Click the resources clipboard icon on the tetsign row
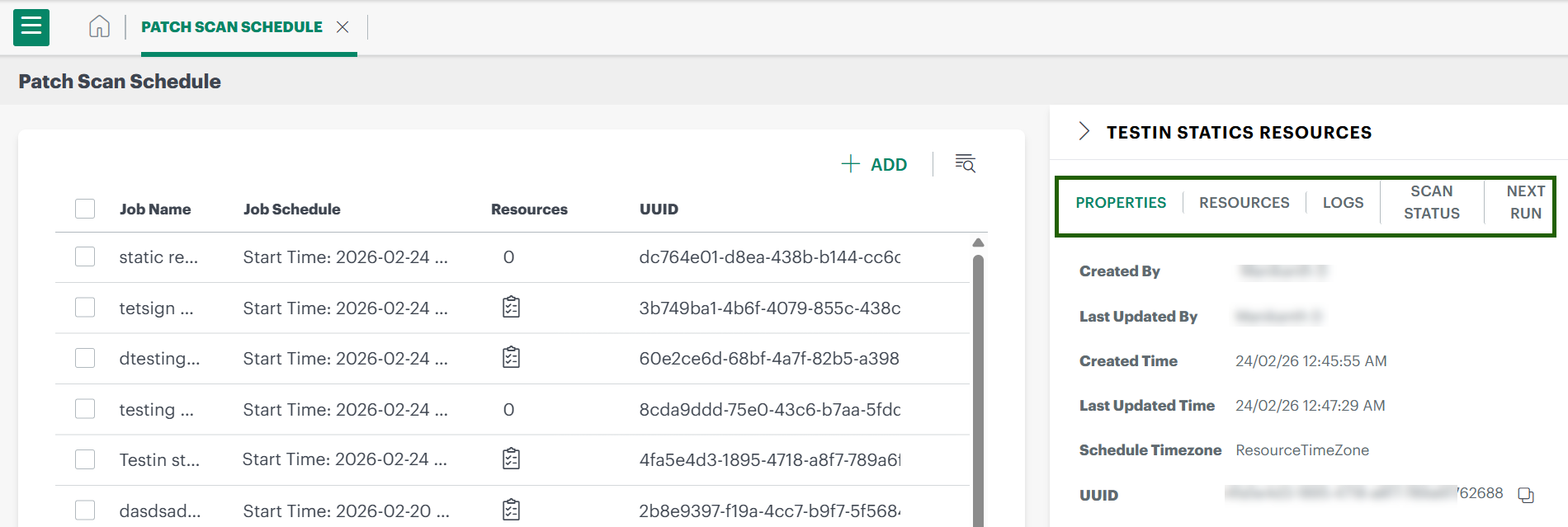This screenshot has height=527, width=1568. point(512,307)
